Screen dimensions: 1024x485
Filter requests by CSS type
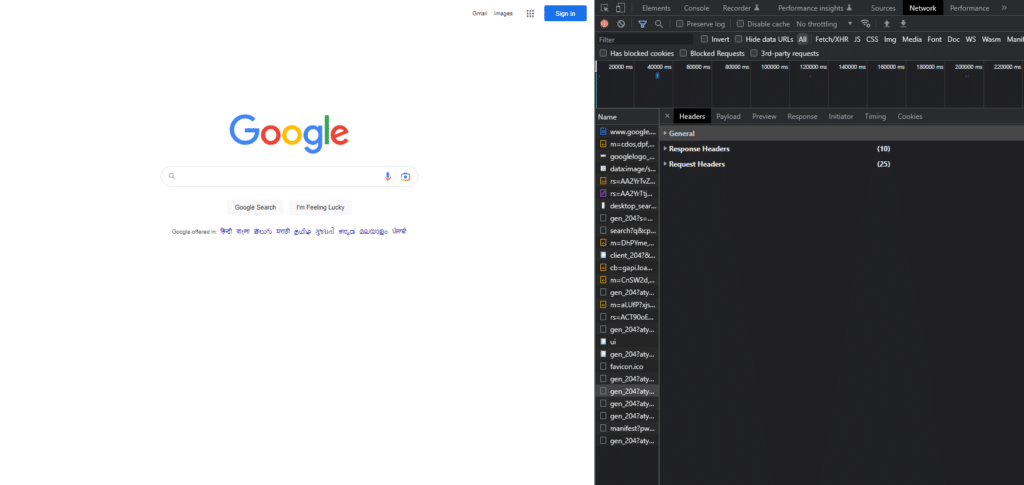point(872,39)
